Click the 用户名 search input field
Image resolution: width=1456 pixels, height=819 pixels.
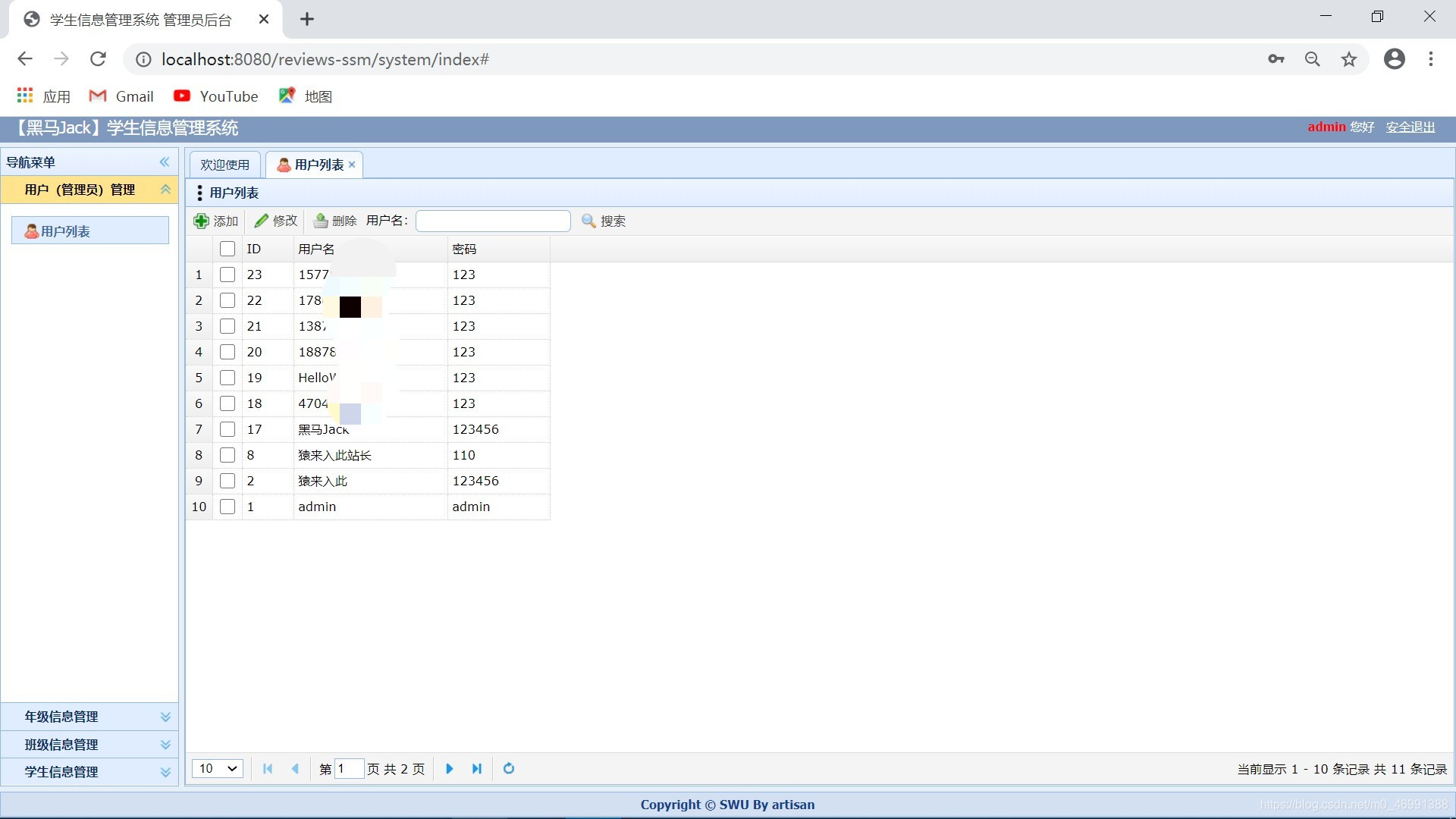pos(492,220)
